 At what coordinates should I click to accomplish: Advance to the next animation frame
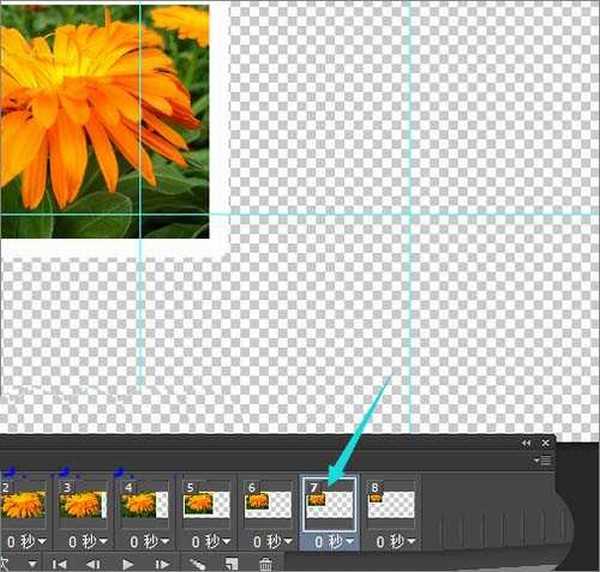click(x=161, y=565)
